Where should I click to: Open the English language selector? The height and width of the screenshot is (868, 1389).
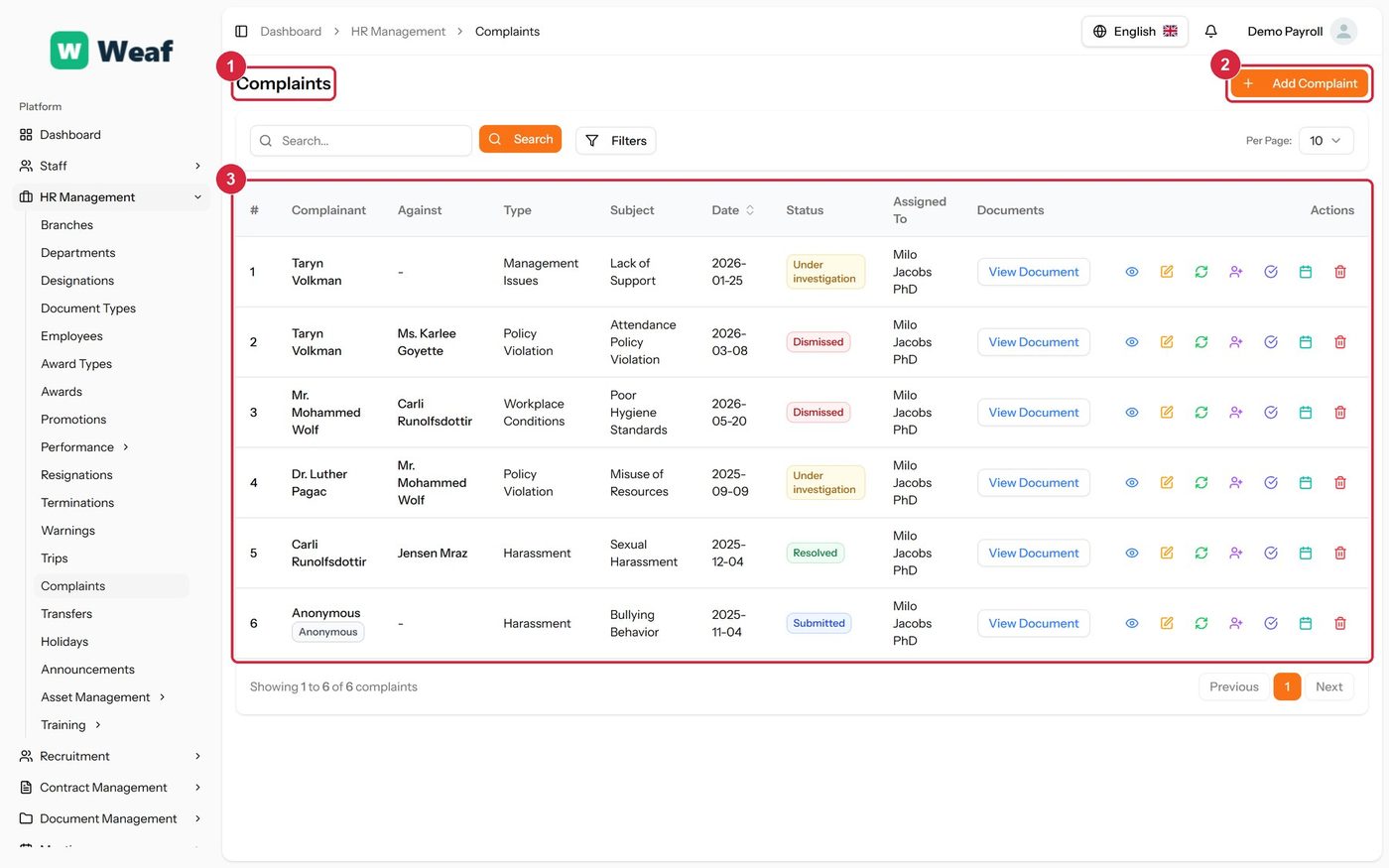pyautogui.click(x=1135, y=32)
